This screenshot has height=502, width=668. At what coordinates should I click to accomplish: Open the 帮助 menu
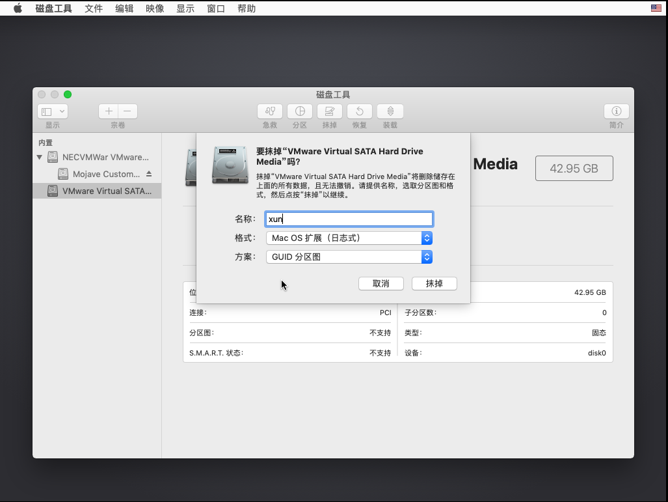[247, 9]
